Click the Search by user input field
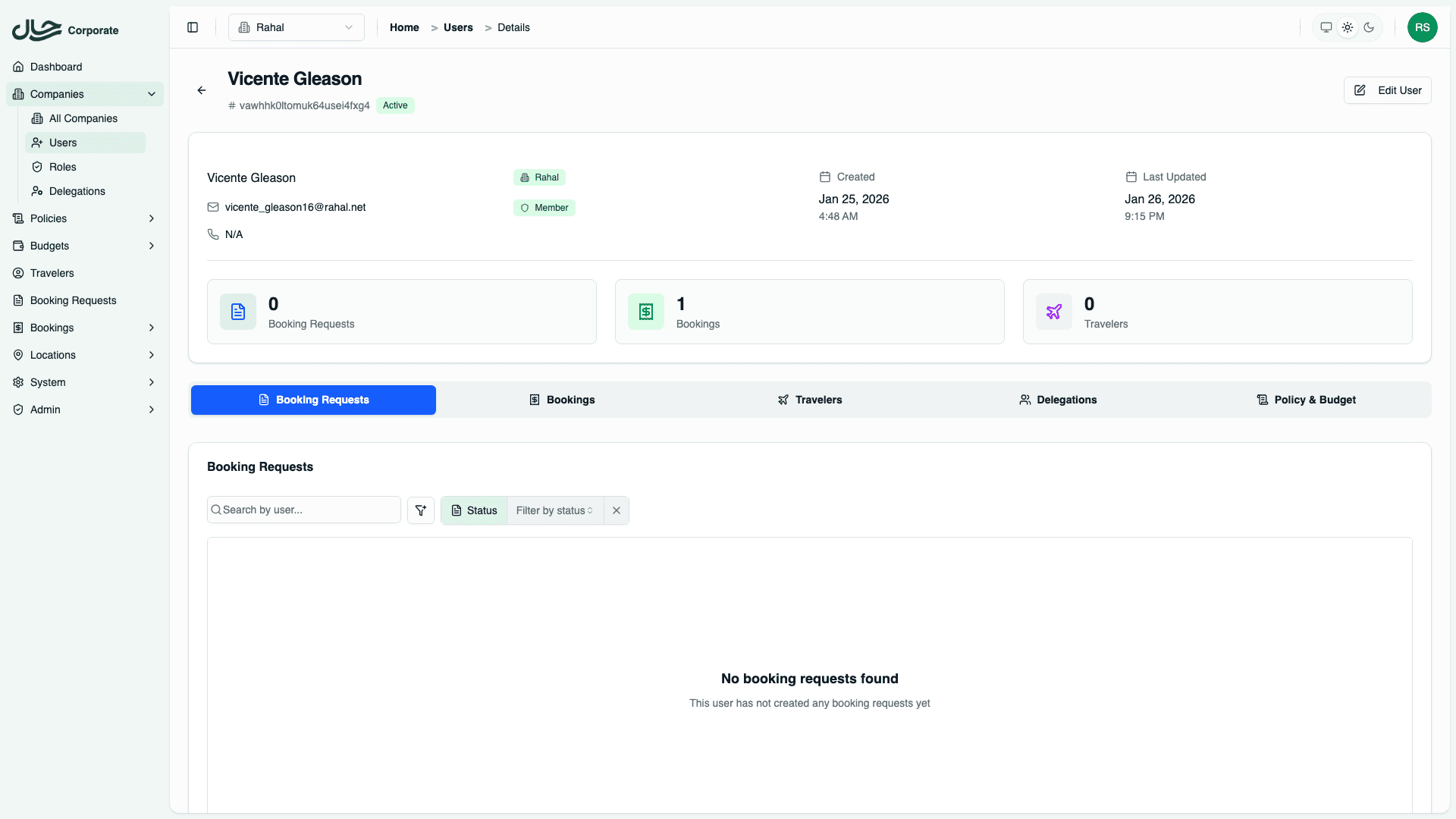Image resolution: width=1456 pixels, height=819 pixels. [303, 510]
